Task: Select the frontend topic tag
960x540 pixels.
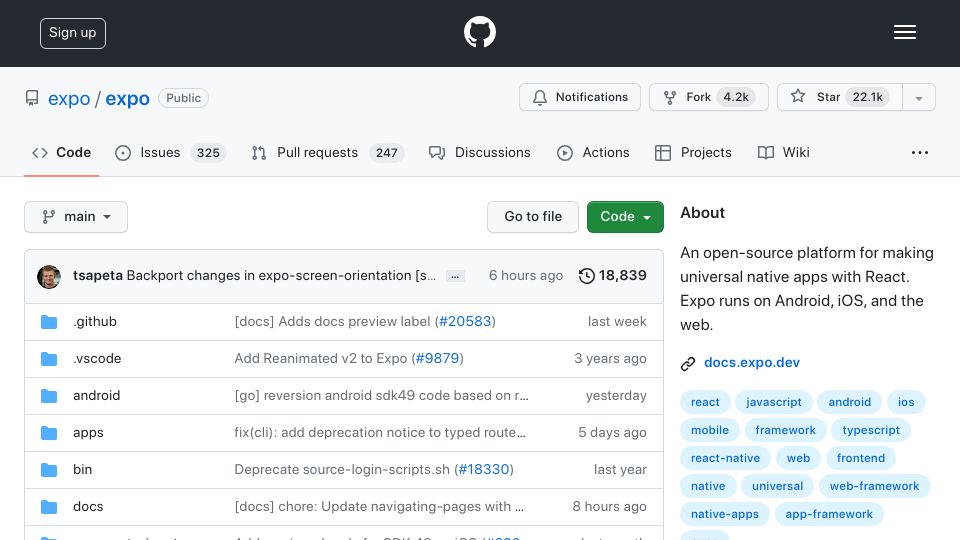Action: (861, 459)
